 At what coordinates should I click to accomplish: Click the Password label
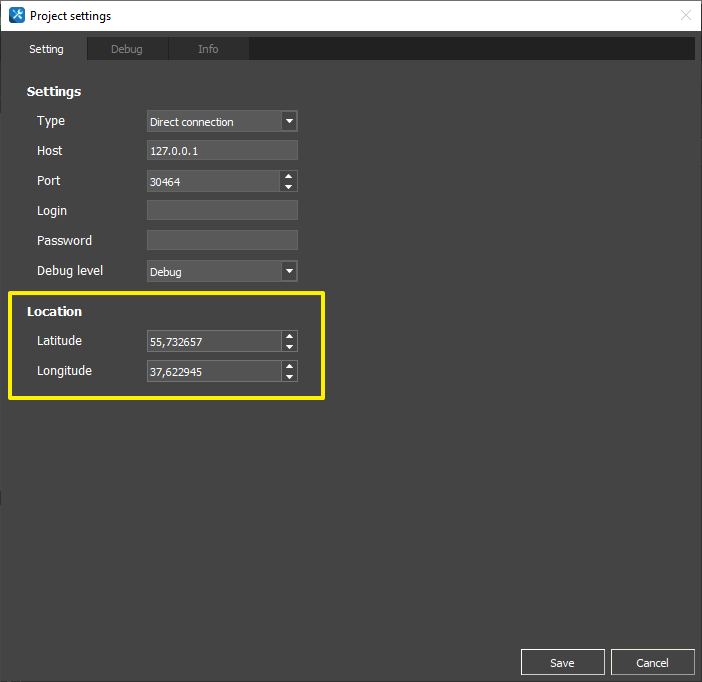pos(64,240)
